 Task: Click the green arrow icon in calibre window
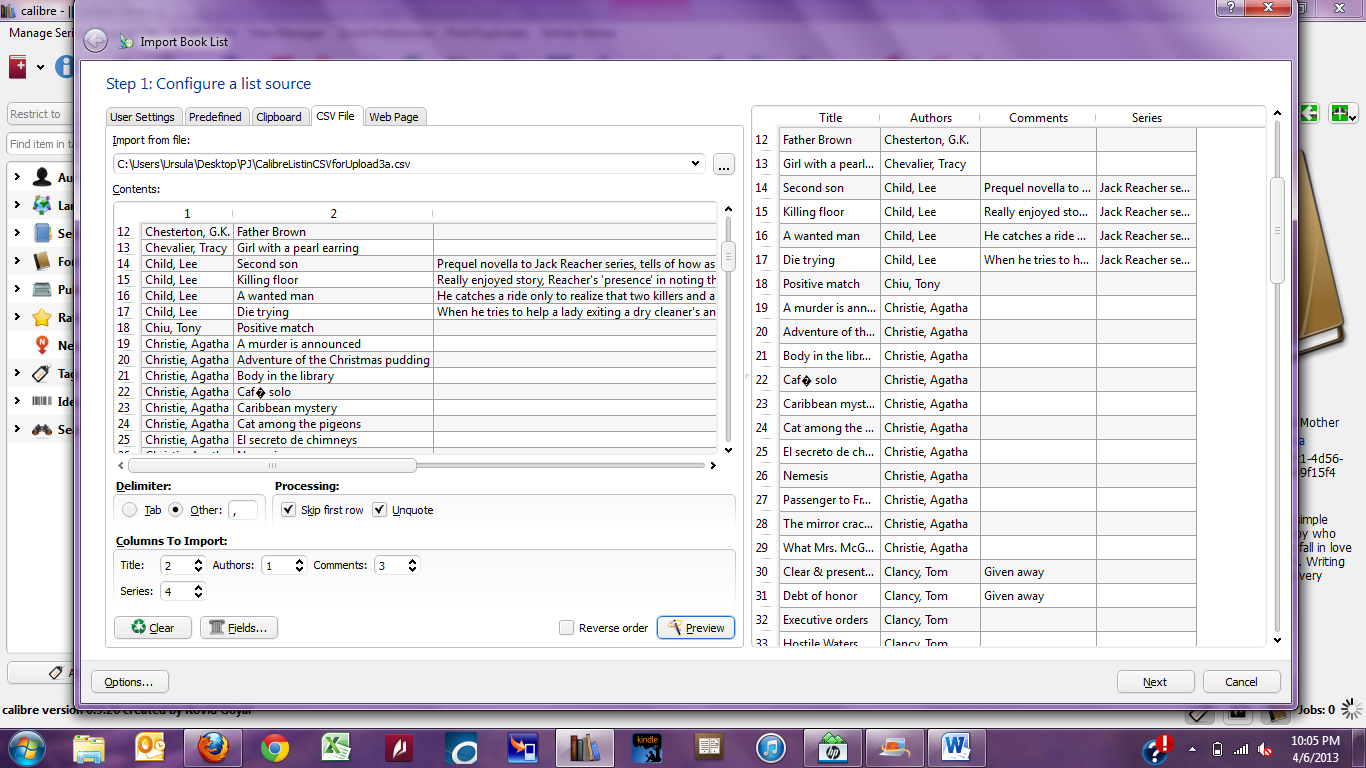[1309, 114]
